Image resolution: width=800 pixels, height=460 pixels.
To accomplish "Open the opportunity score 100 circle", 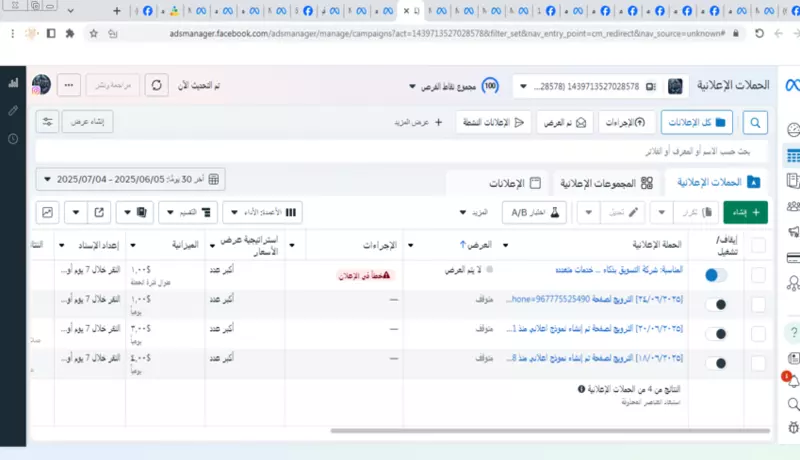I will pos(490,86).
